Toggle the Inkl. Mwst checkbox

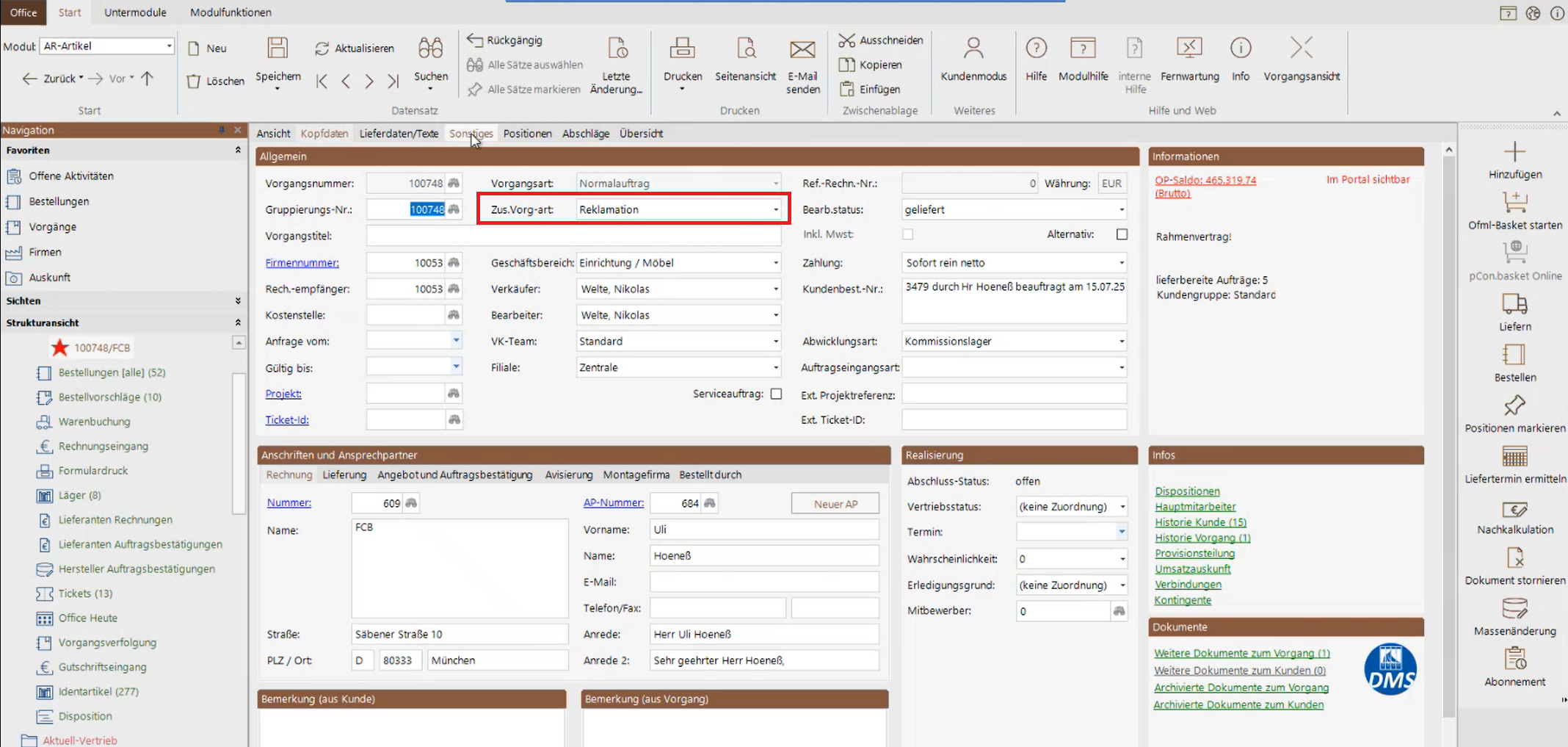pos(908,234)
